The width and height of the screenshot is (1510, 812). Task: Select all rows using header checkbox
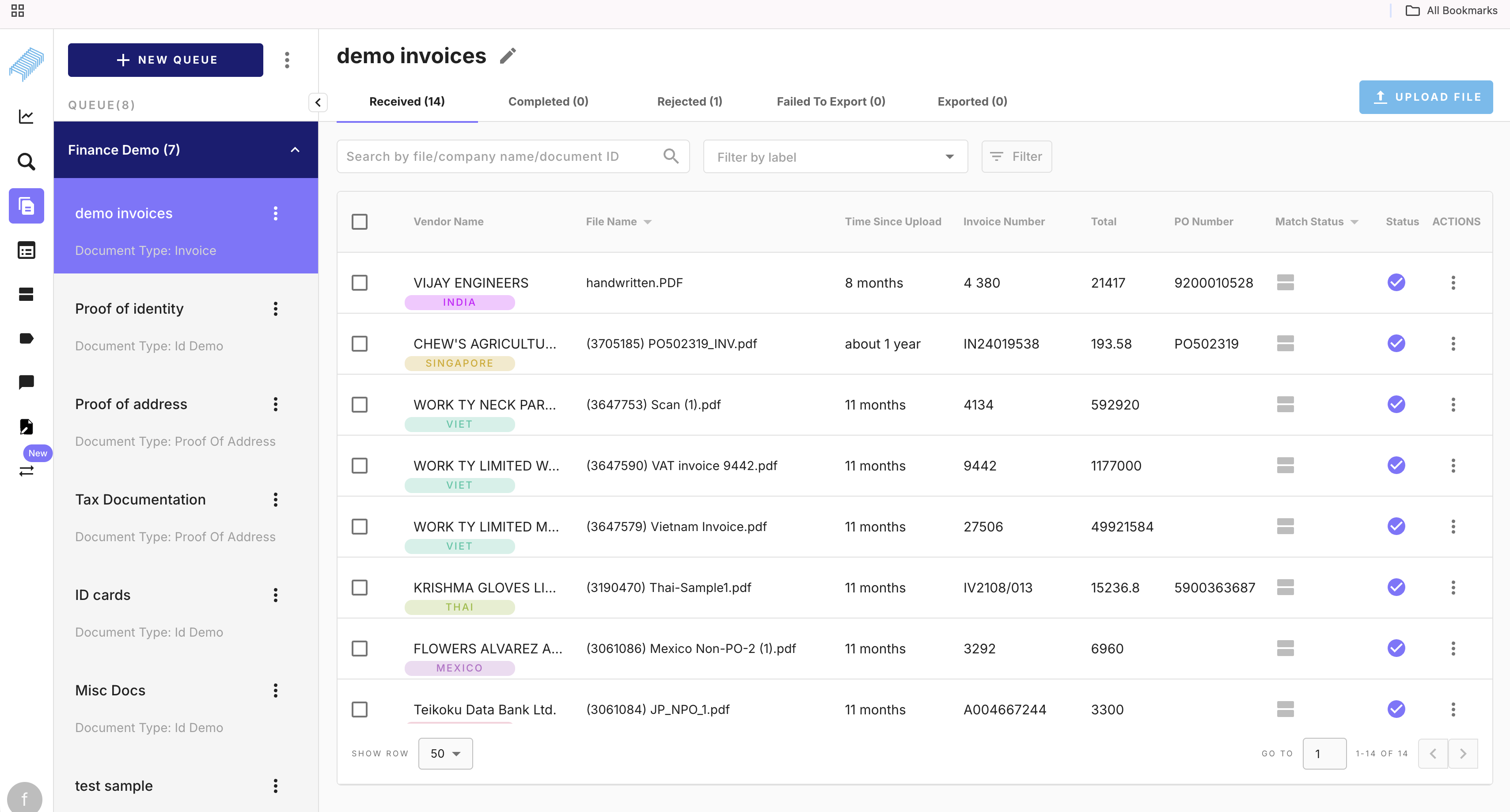360,221
